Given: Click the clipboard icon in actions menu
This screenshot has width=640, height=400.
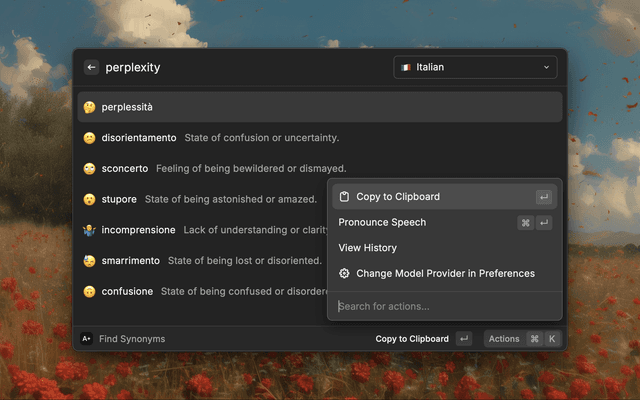Looking at the screenshot, I should (345, 197).
